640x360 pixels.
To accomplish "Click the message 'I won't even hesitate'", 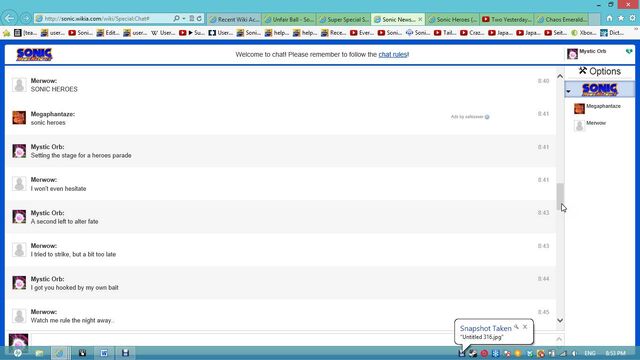I will point(58,189).
